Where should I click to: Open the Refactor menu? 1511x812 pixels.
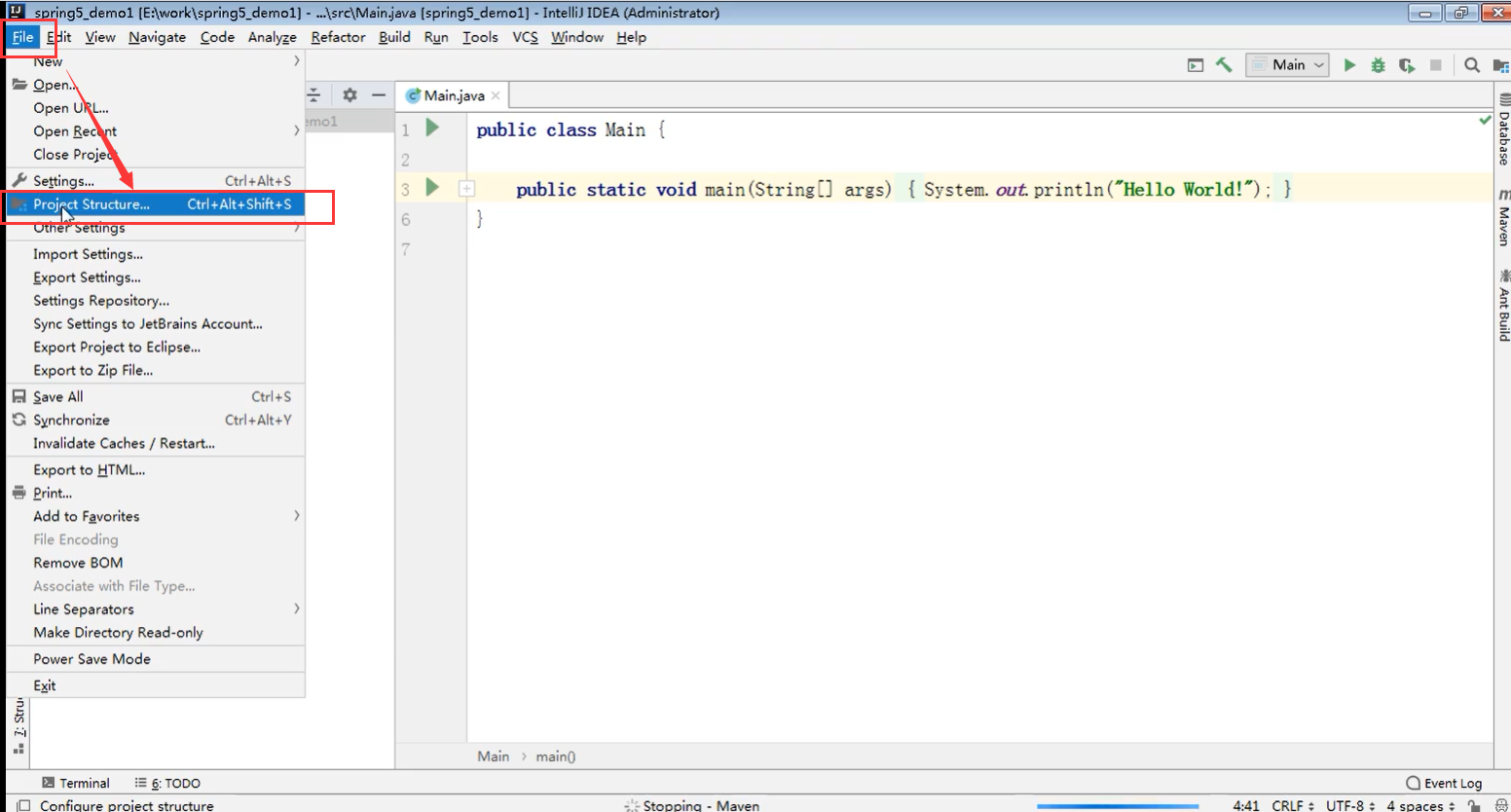click(338, 37)
